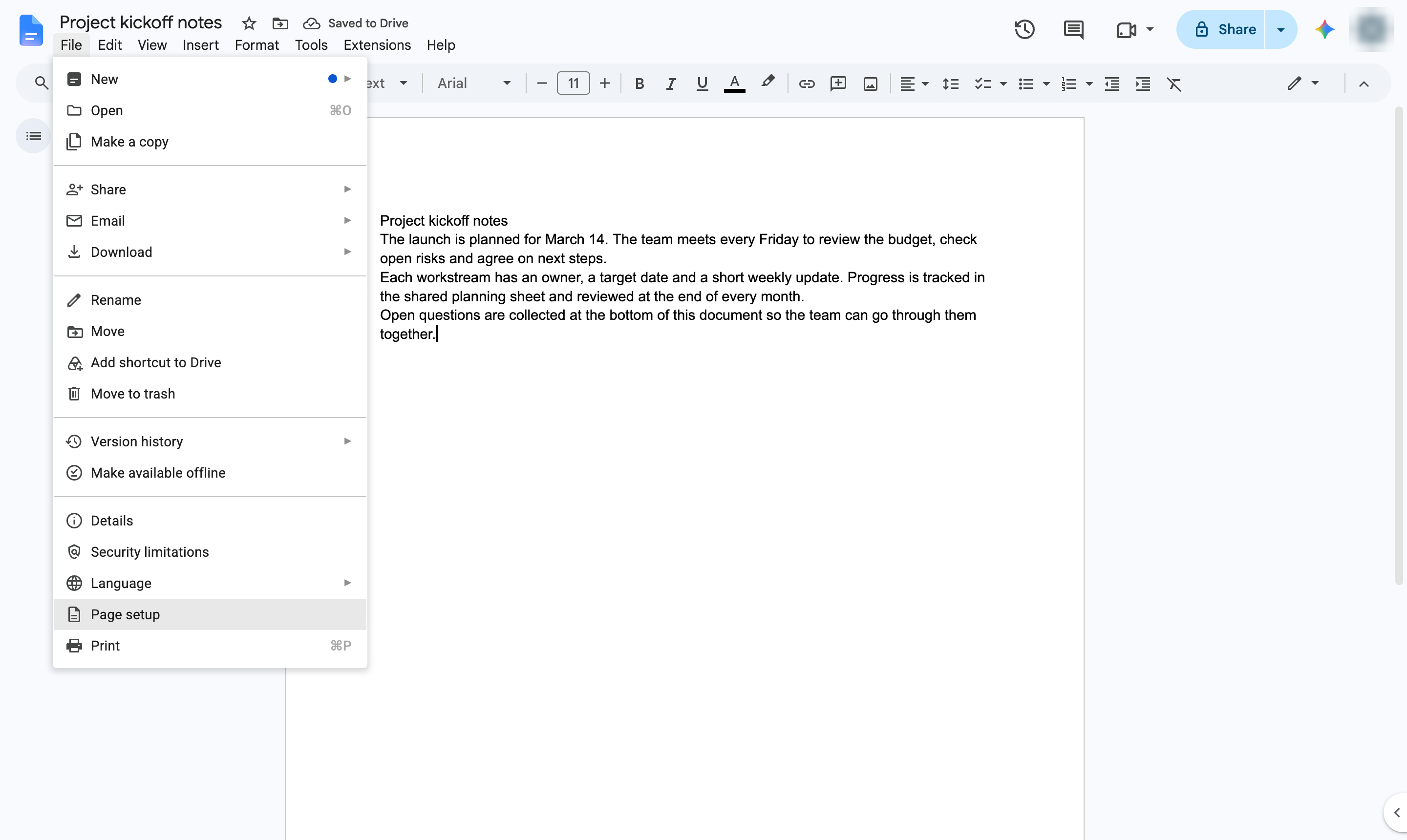Clear formatting with the toolbar icon
This screenshot has height=840, width=1407.
tap(1174, 84)
